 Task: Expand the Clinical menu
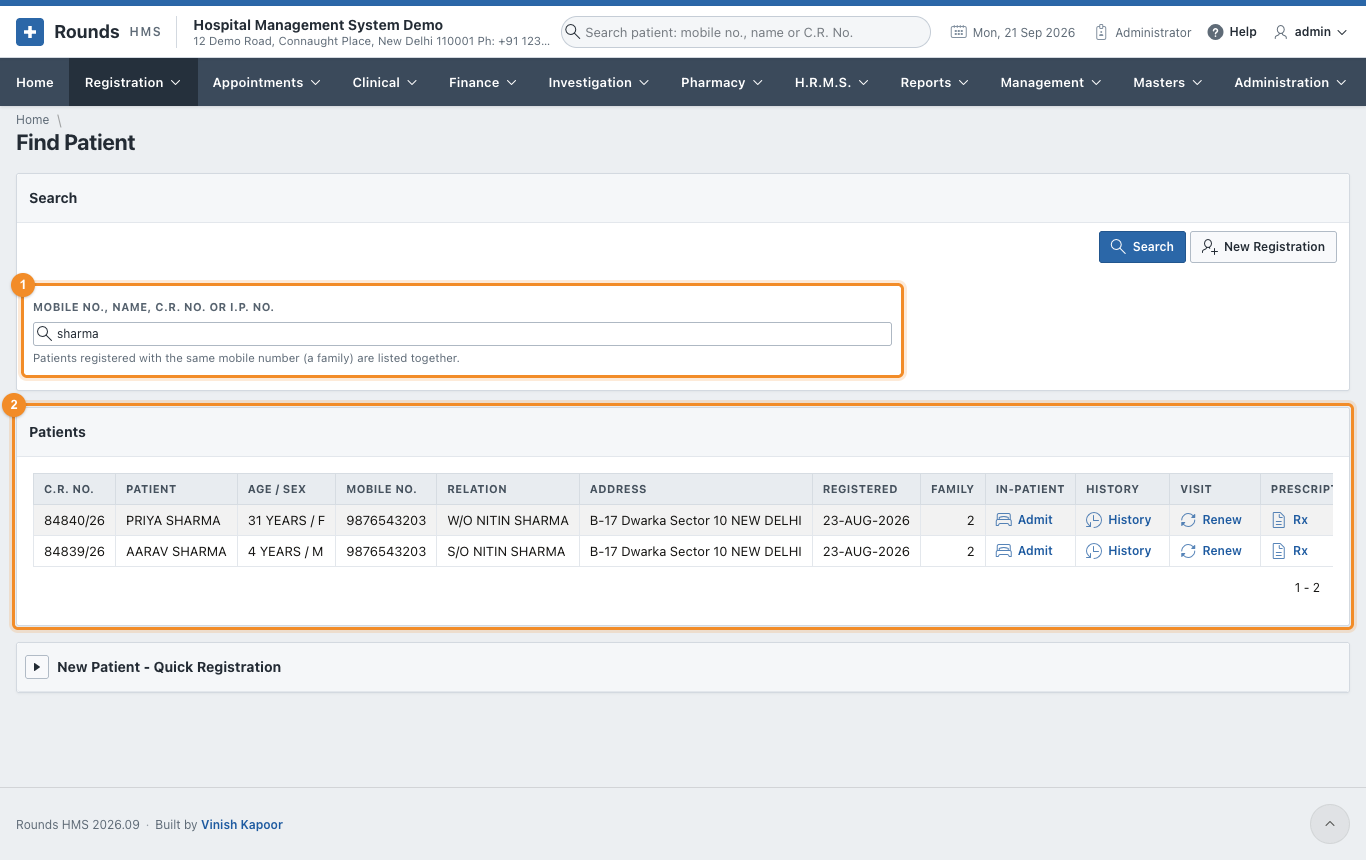coord(386,82)
